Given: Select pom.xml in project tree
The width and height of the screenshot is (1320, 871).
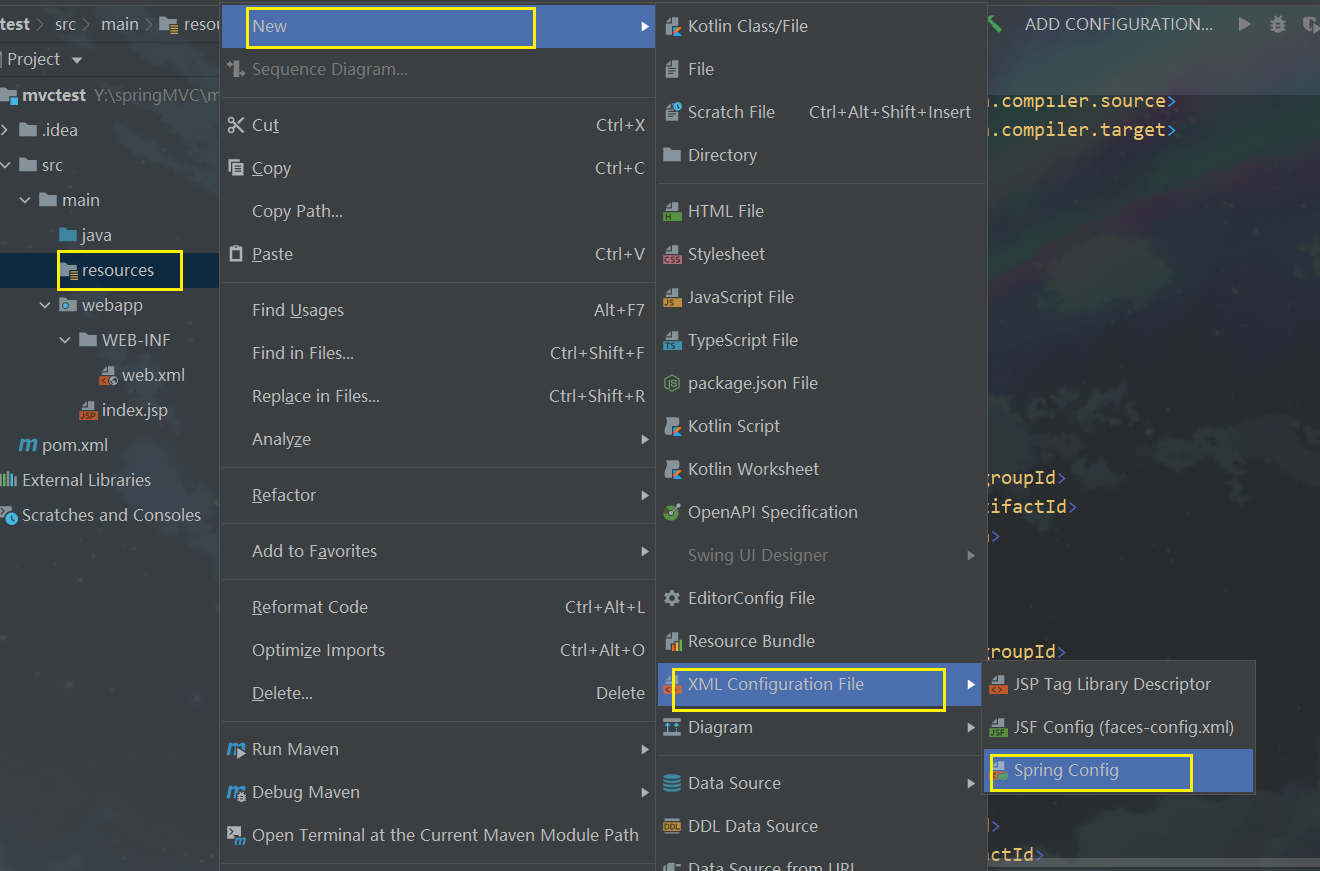Looking at the screenshot, I should (x=74, y=445).
